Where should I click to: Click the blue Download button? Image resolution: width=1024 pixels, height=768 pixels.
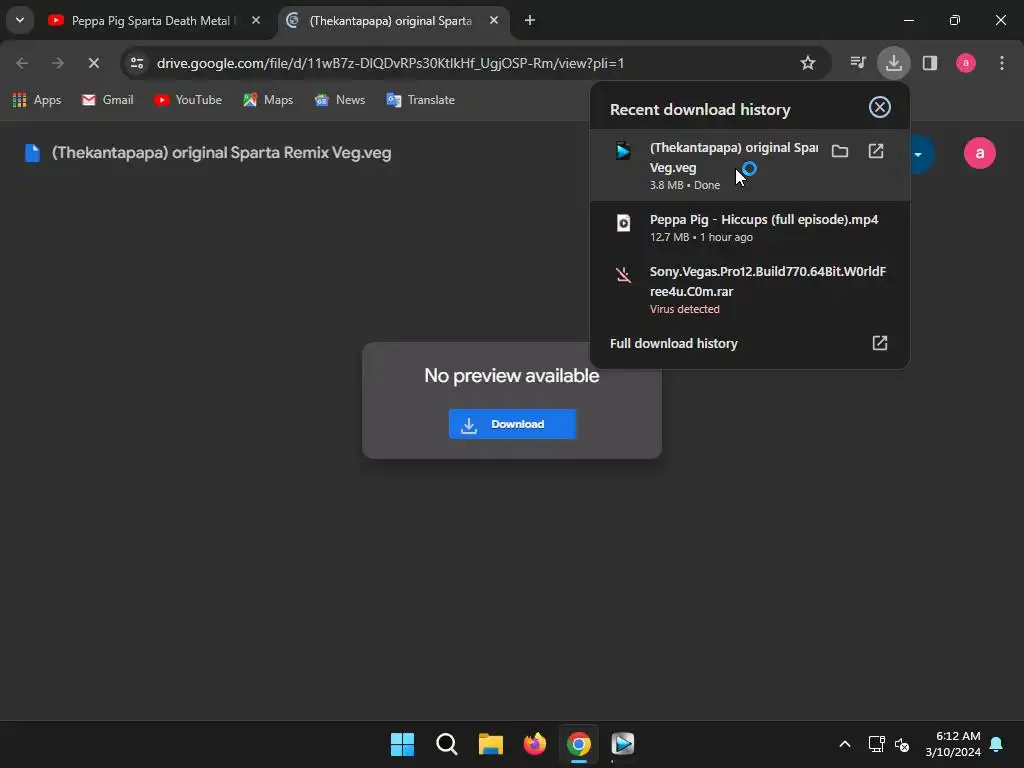point(512,424)
